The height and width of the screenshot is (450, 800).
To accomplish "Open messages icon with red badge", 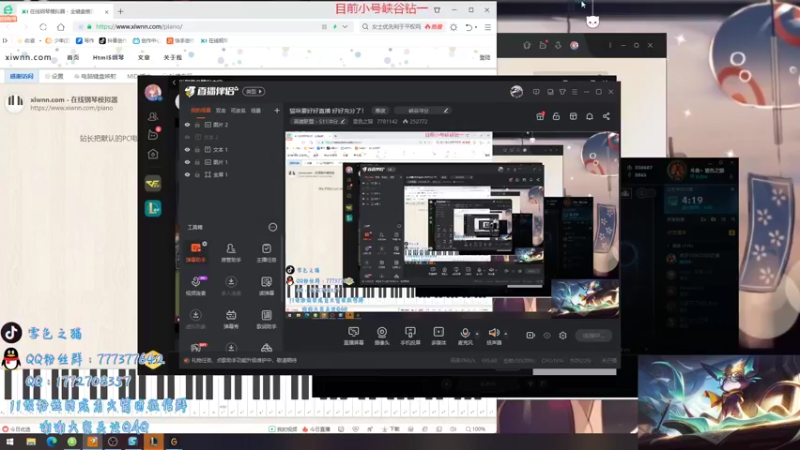I will coord(153,135).
